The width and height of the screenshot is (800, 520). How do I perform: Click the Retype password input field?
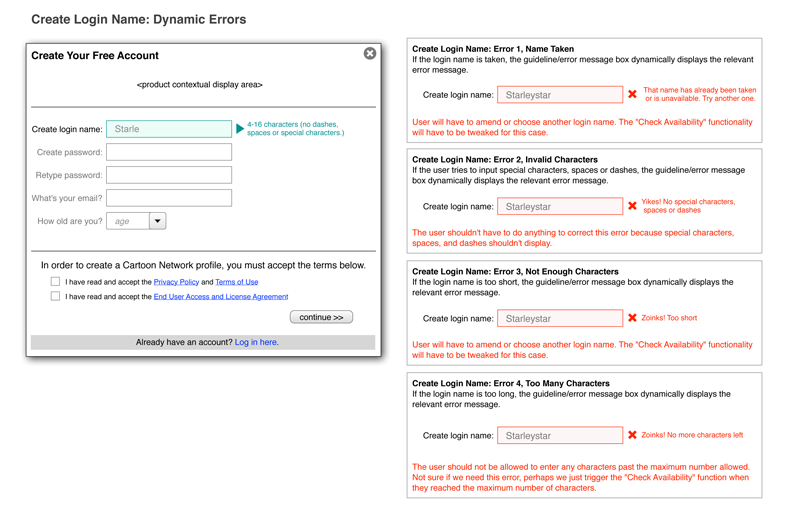[169, 175]
